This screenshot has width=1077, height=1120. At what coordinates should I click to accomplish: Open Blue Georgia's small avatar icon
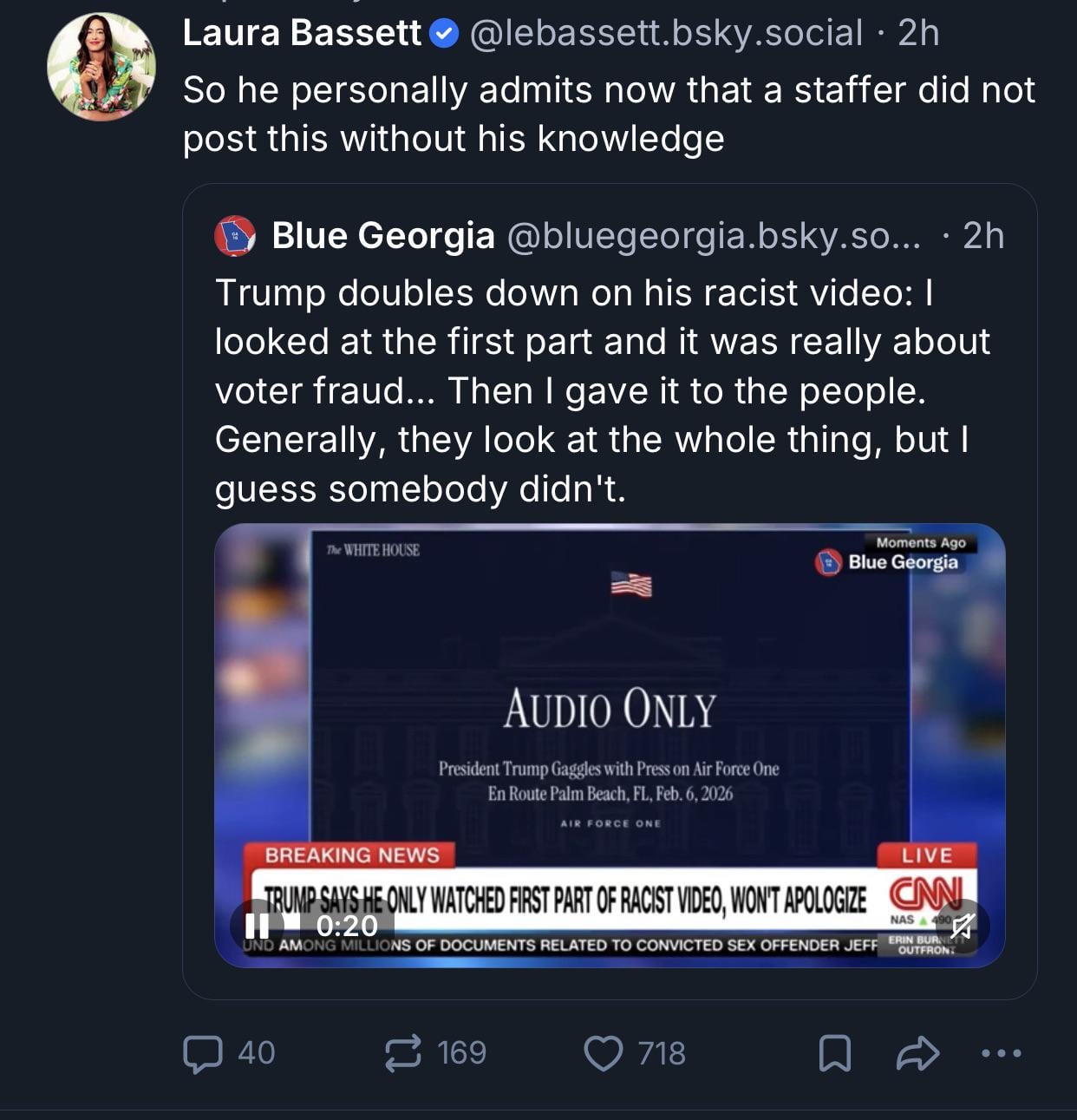coord(235,236)
